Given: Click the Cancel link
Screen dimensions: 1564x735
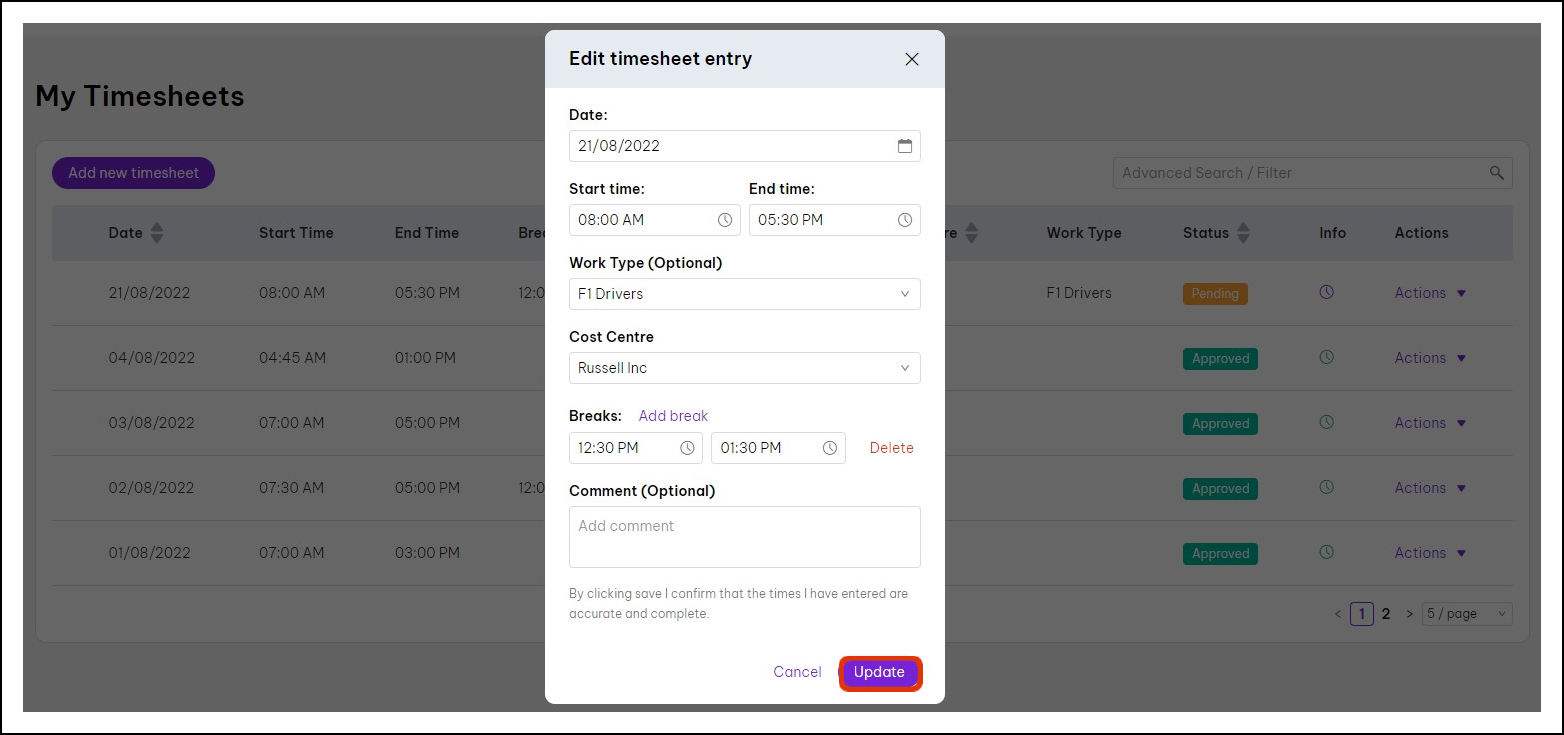Looking at the screenshot, I should (x=797, y=672).
